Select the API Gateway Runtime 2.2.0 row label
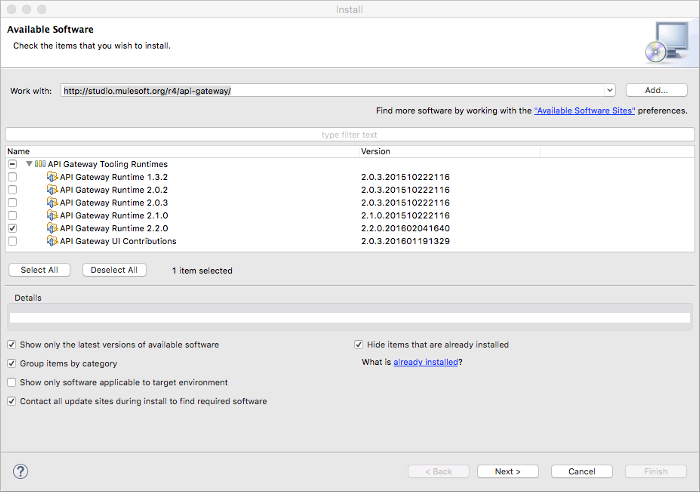 (x=114, y=228)
